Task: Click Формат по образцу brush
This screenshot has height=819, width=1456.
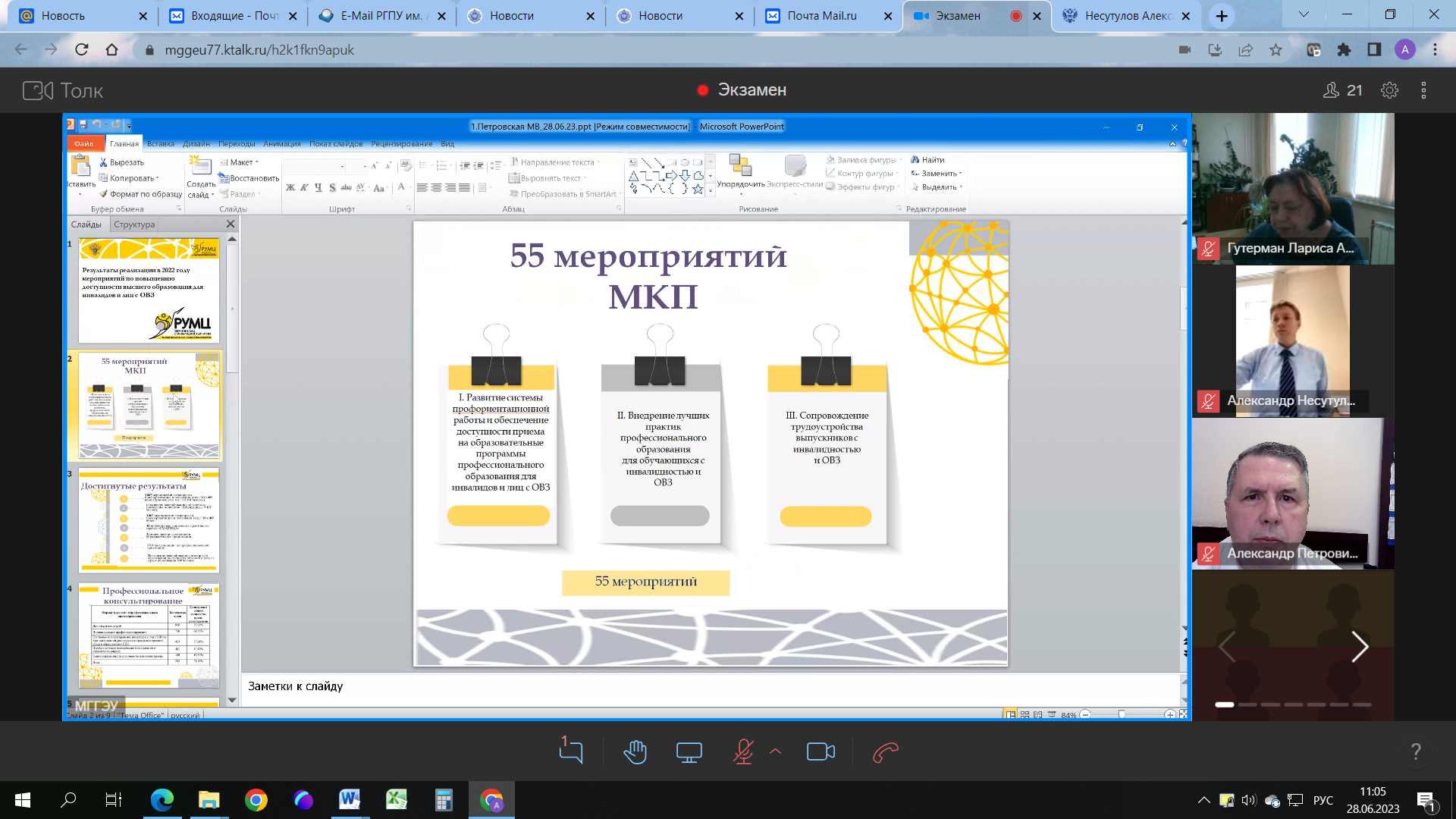Action: point(141,194)
